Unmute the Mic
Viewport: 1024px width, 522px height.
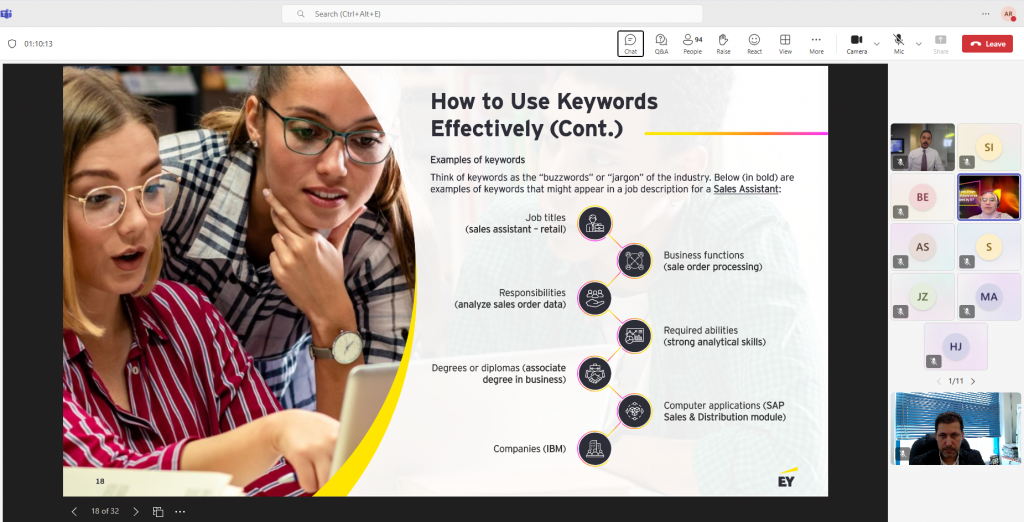(898, 43)
